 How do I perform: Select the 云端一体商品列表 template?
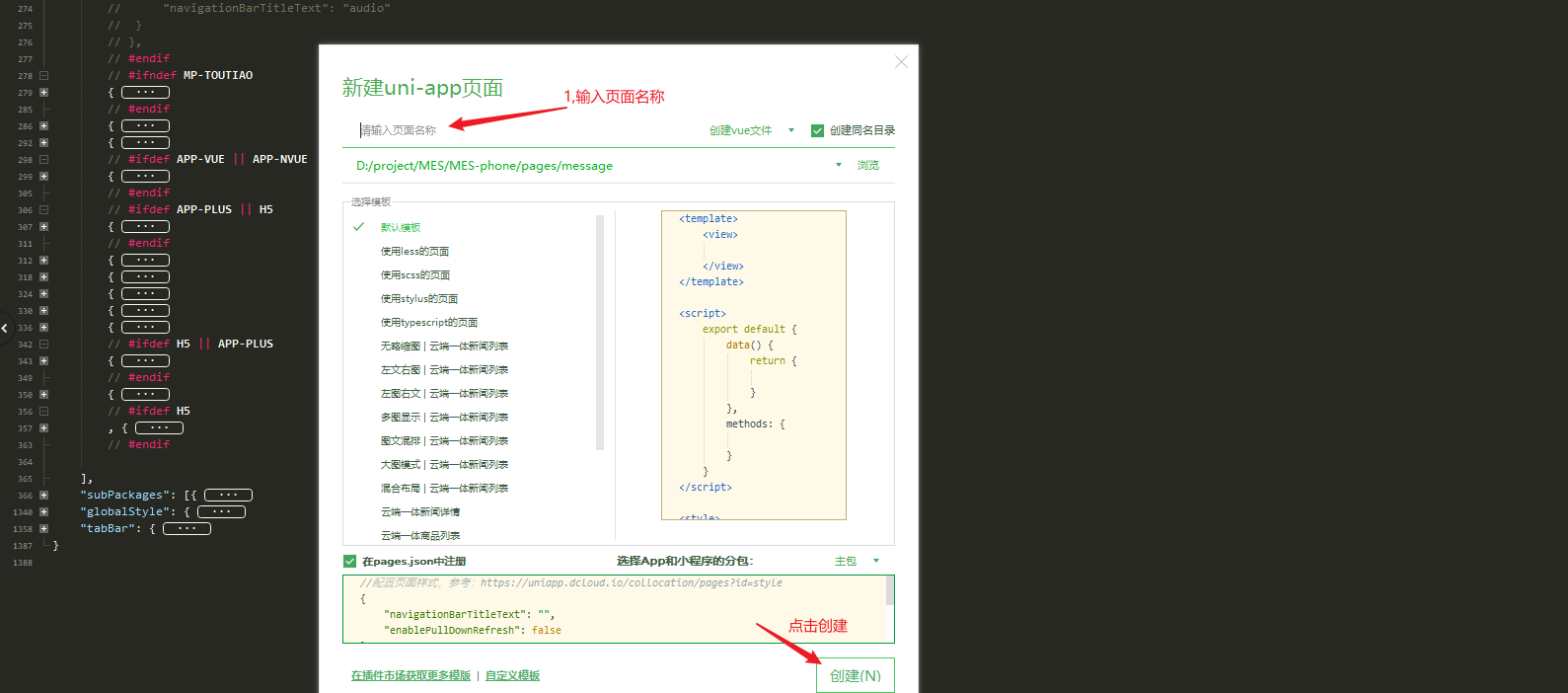[x=420, y=535]
